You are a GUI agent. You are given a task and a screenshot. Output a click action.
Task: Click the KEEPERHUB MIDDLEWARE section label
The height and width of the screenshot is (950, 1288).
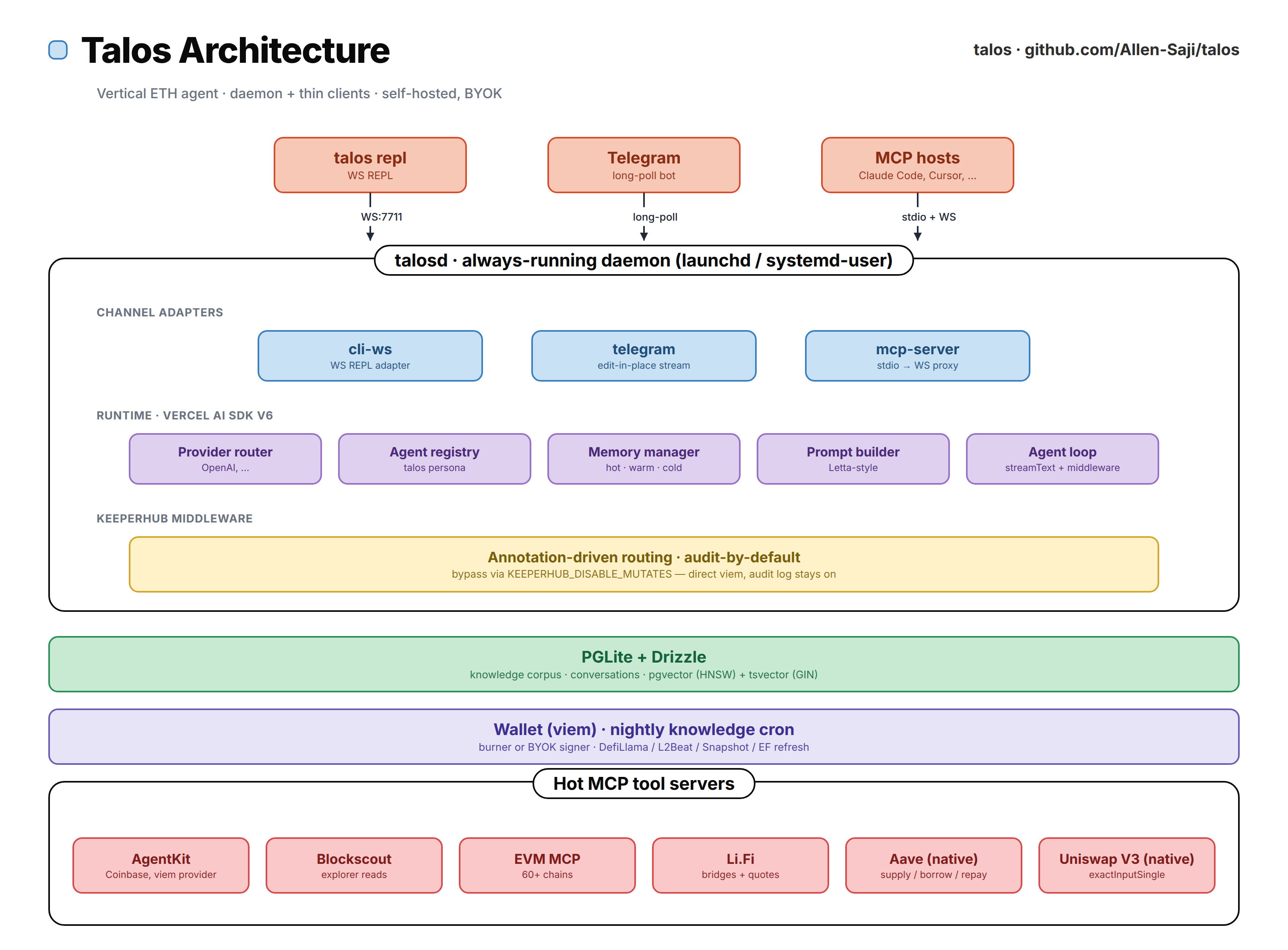coord(174,518)
